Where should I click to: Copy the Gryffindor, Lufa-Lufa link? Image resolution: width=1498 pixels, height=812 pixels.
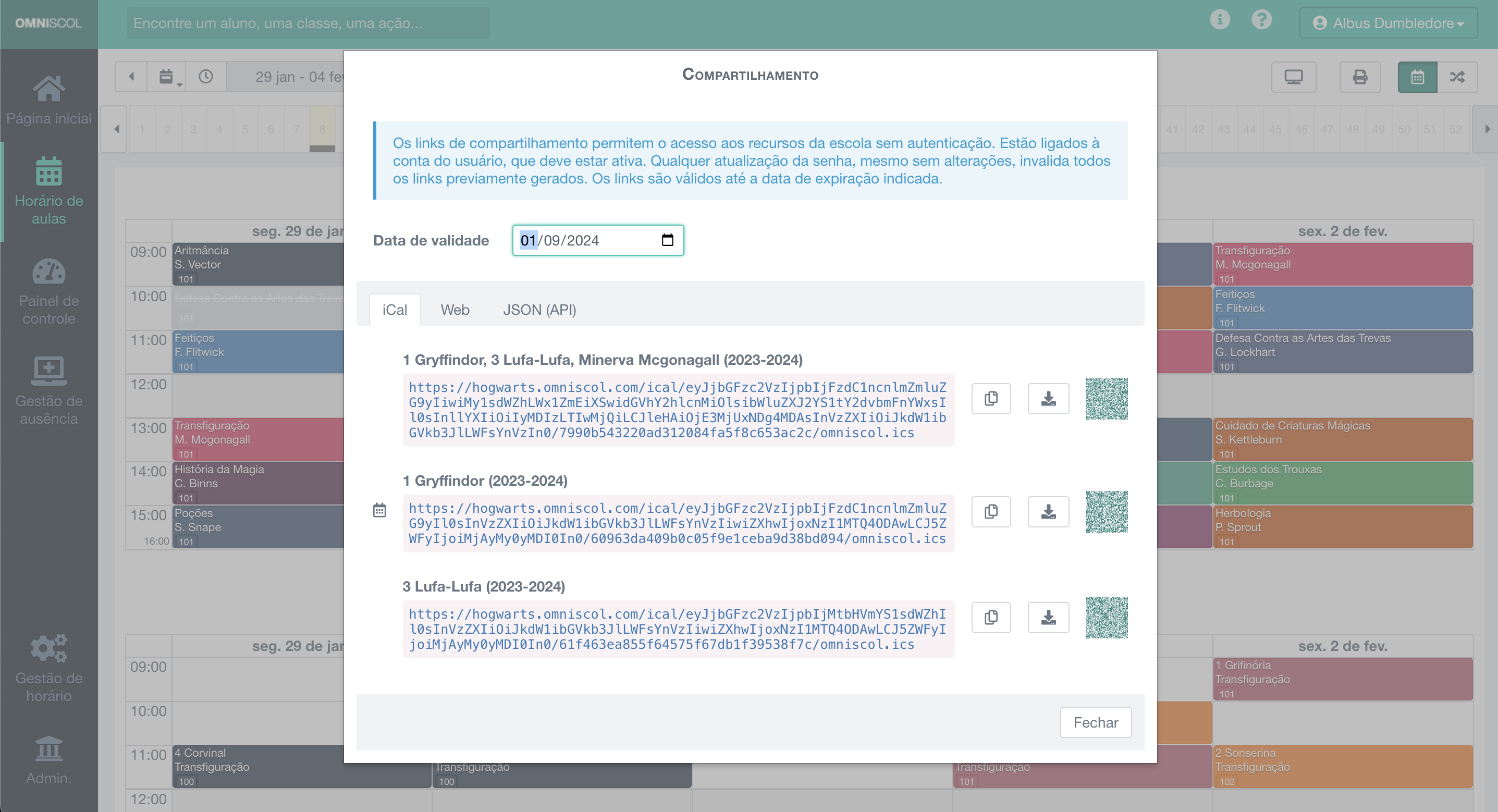coord(991,398)
